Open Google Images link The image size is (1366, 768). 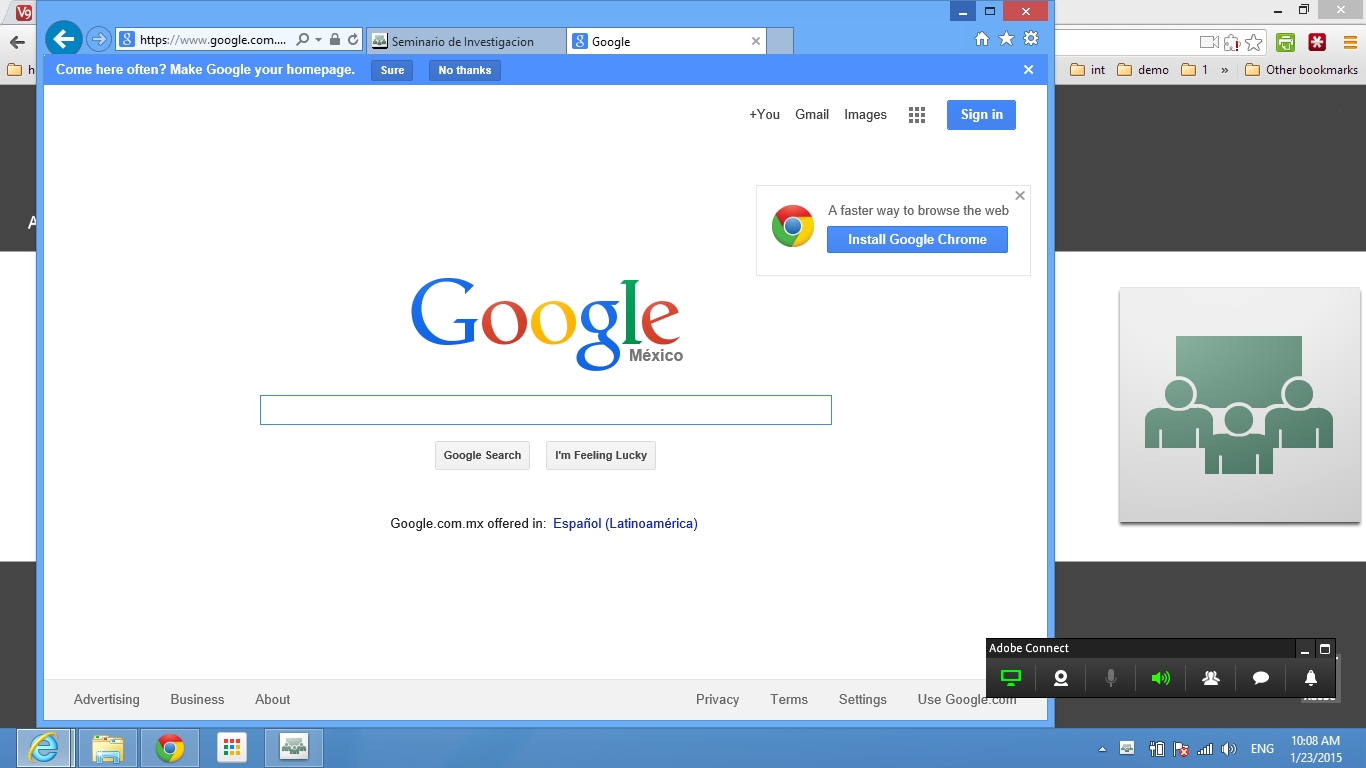(x=865, y=115)
